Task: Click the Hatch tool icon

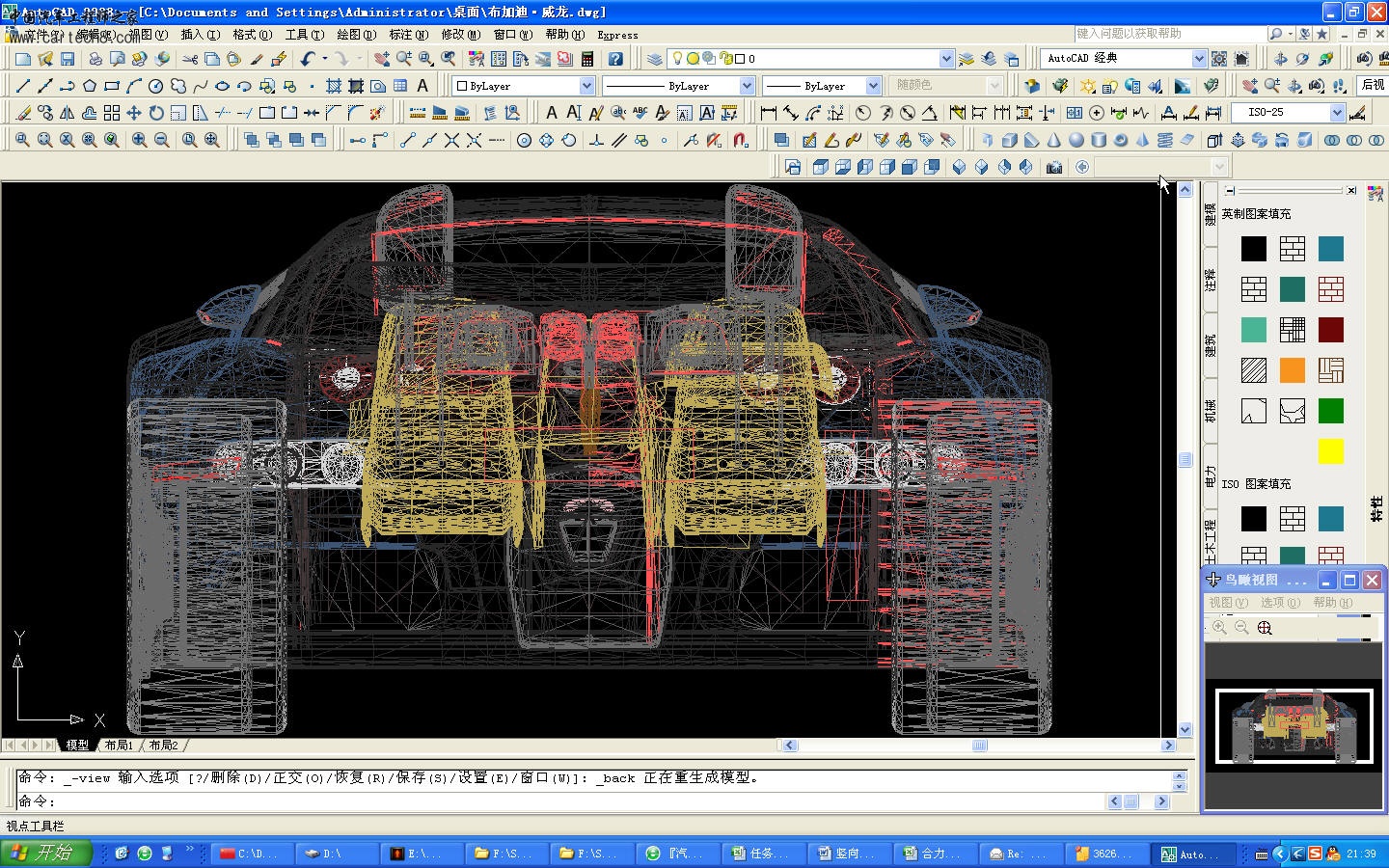Action: pos(334,86)
